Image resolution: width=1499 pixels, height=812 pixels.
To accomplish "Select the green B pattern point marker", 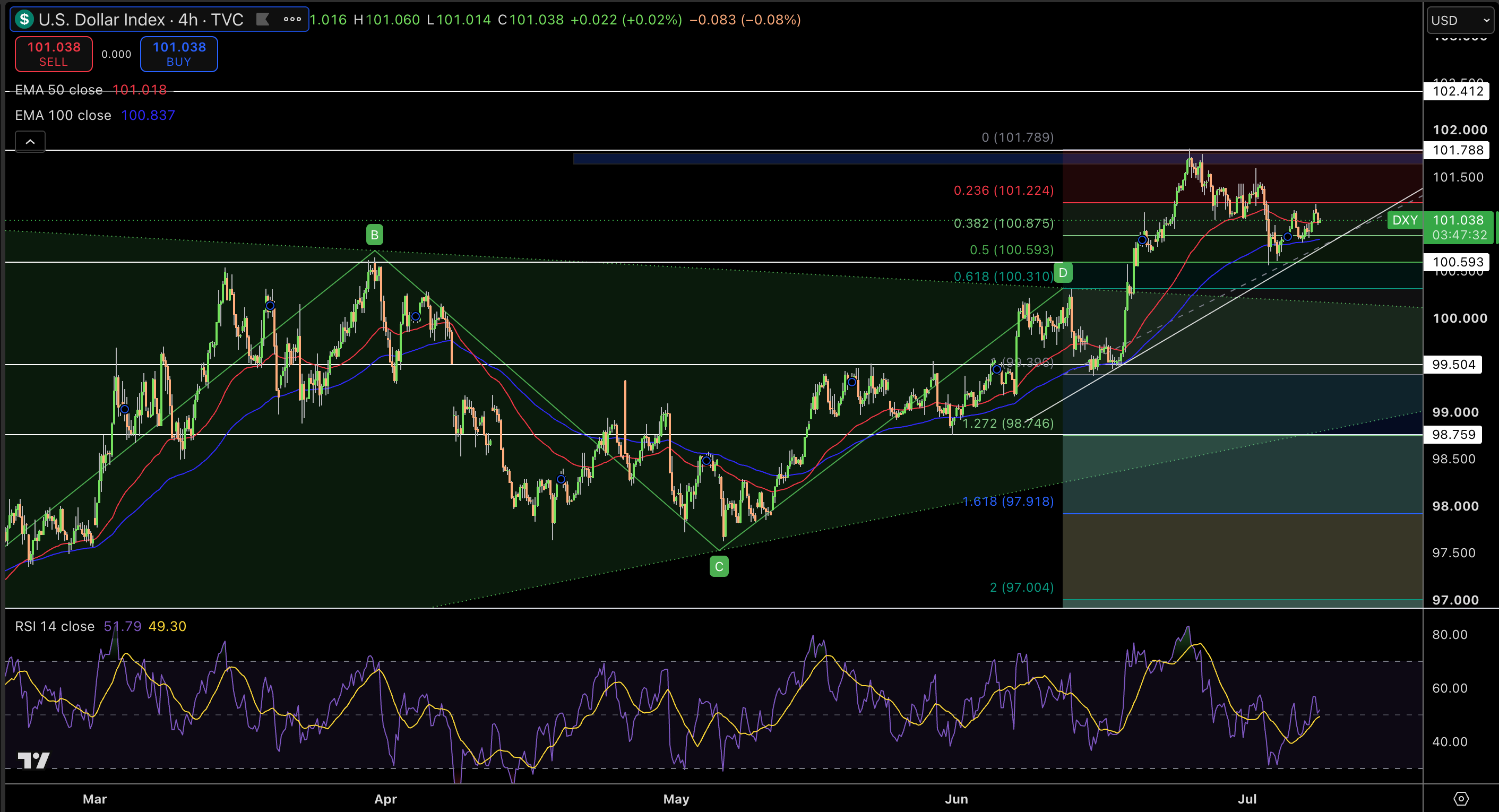I will coord(375,235).
